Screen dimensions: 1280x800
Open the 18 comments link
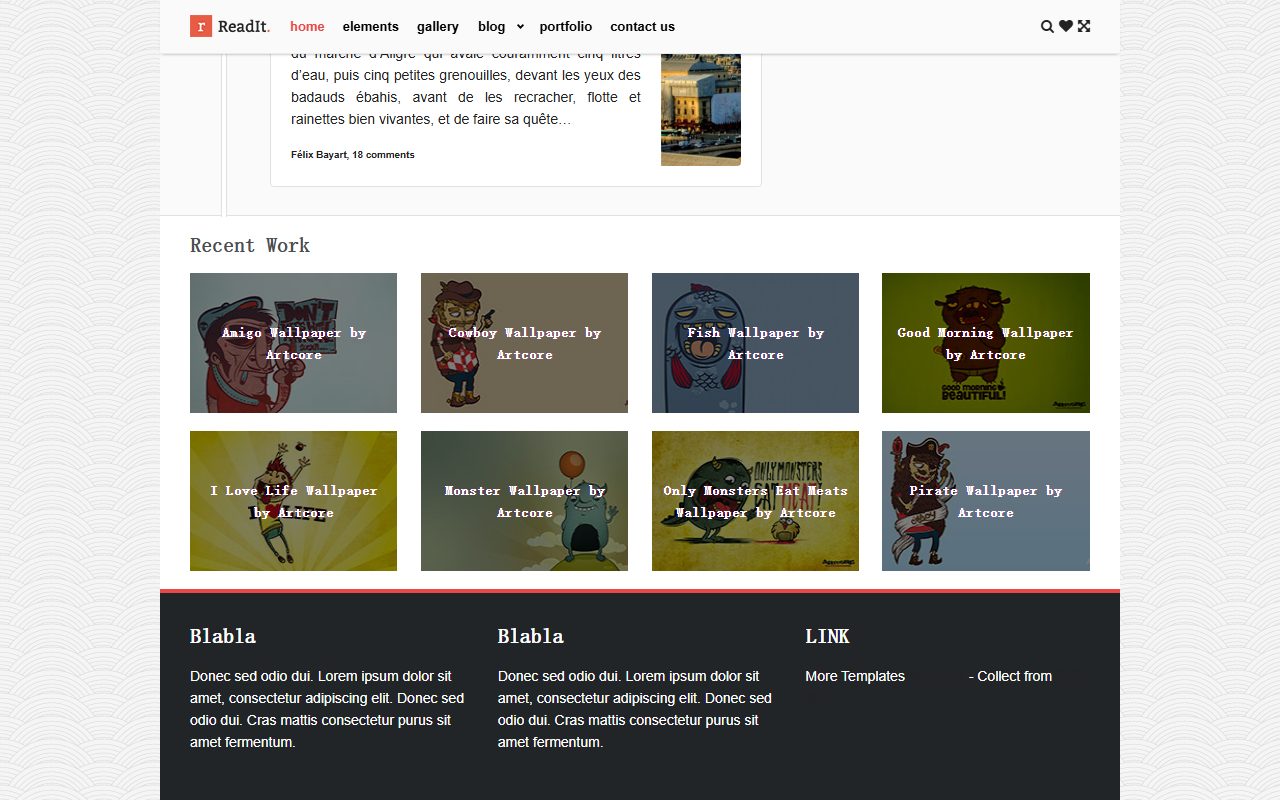[383, 155]
